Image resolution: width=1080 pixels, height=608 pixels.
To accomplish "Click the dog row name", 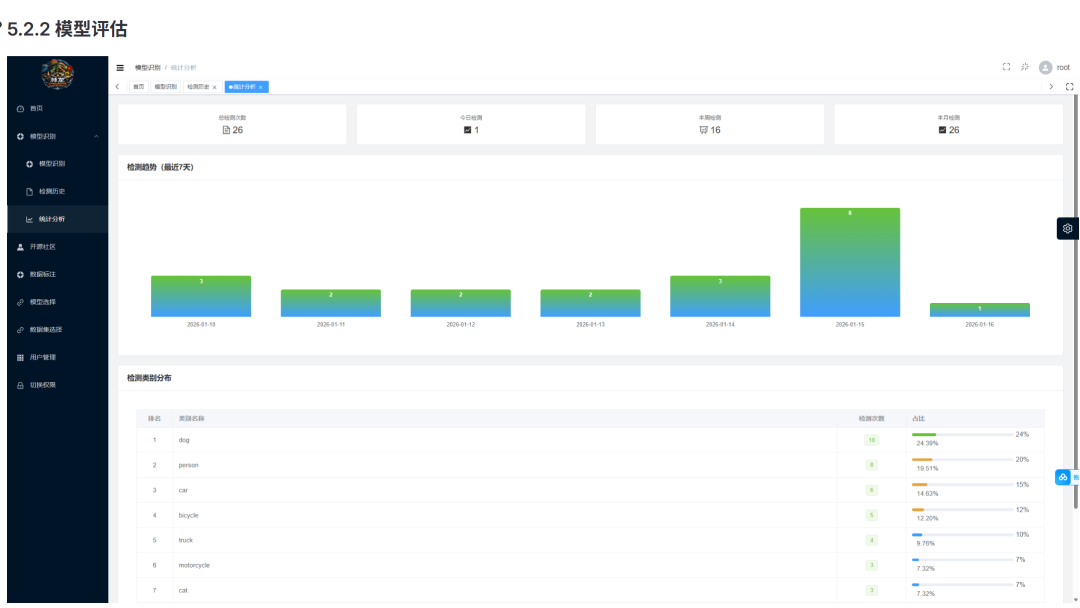I will (184, 440).
